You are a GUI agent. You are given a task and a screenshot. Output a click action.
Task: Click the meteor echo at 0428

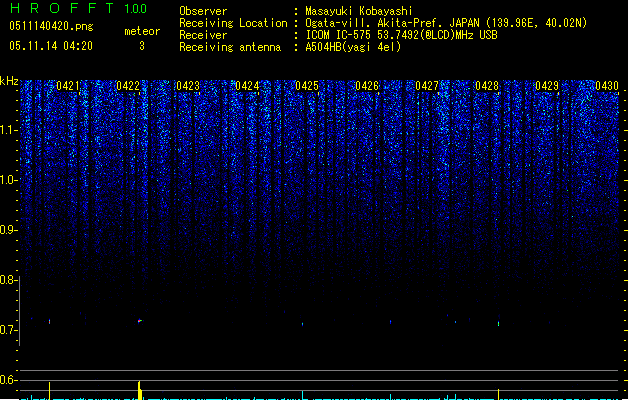click(499, 323)
